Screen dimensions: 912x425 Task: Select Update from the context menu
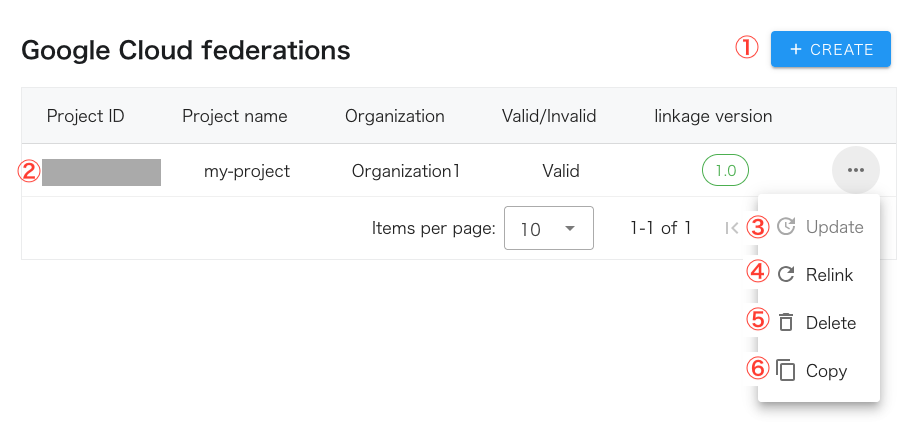coord(820,227)
